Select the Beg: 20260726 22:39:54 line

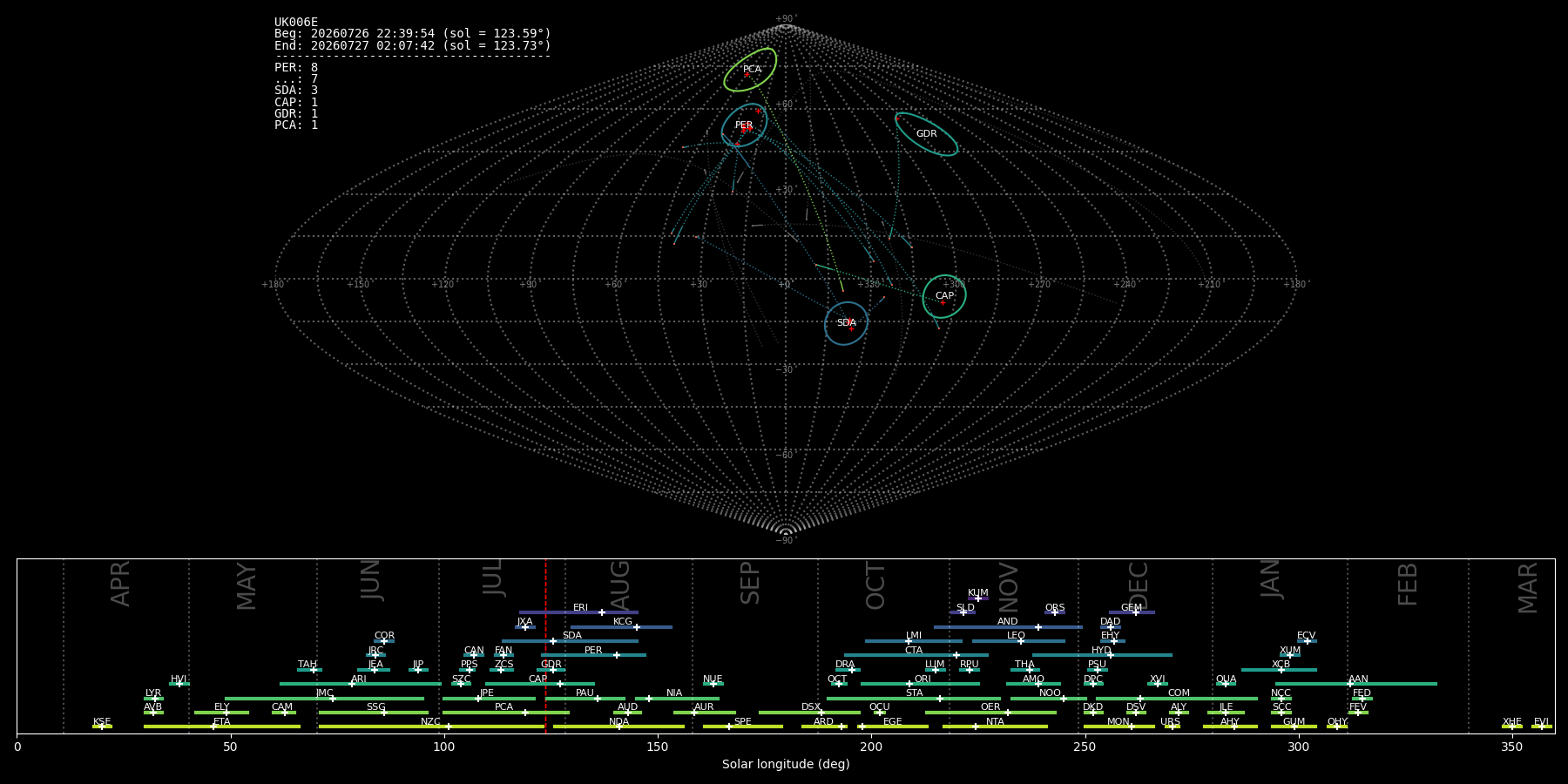pos(413,34)
